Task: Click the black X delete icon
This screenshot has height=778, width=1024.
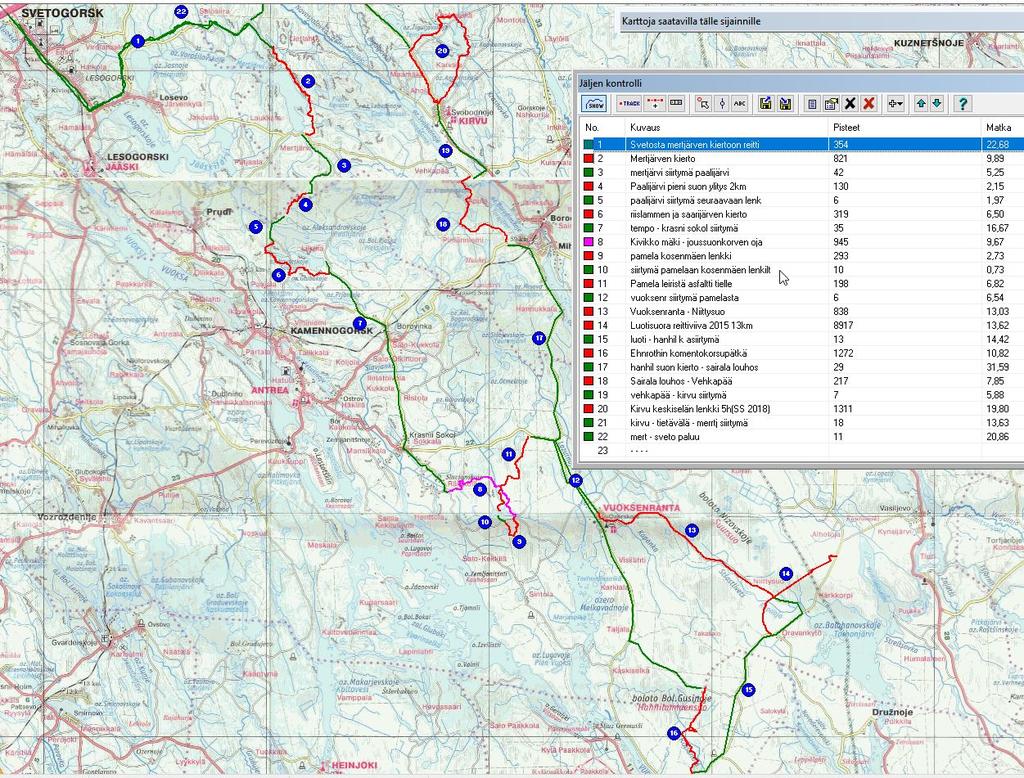Action: pyautogui.click(x=850, y=103)
